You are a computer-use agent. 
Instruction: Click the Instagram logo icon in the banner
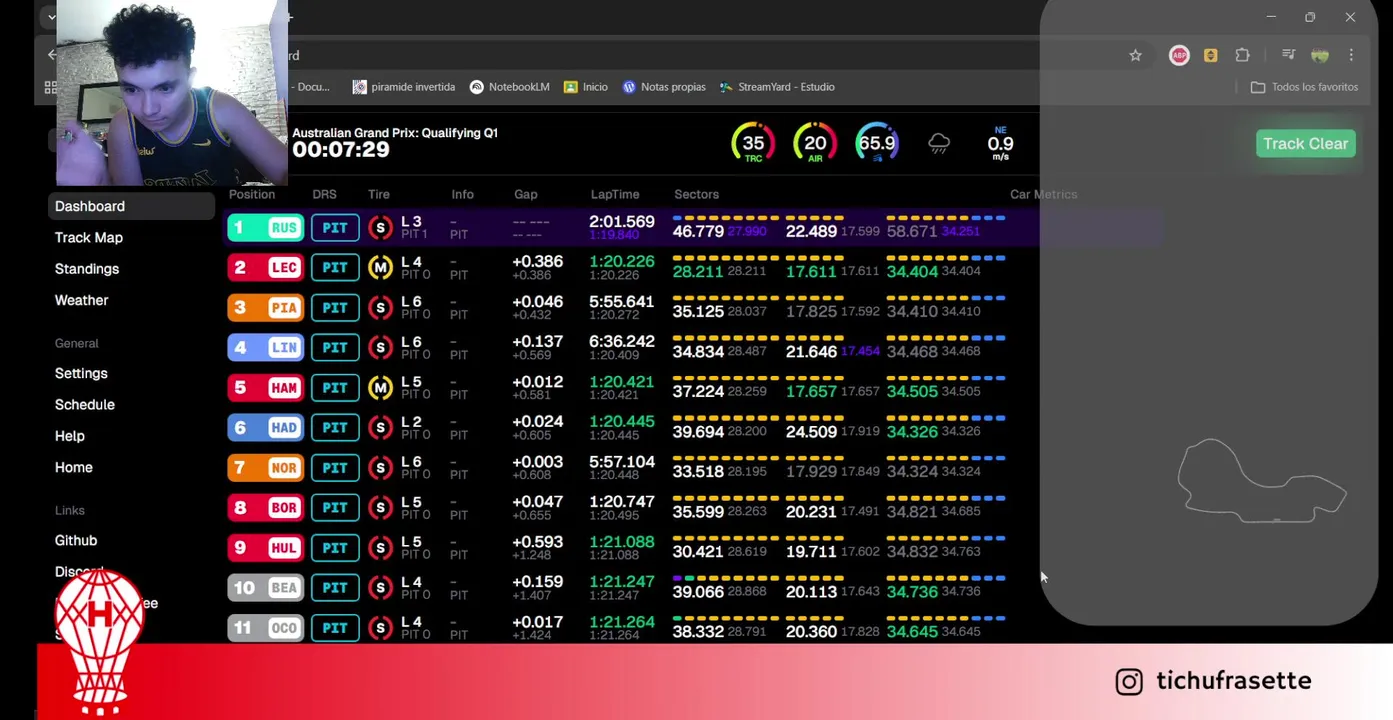coord(1129,681)
